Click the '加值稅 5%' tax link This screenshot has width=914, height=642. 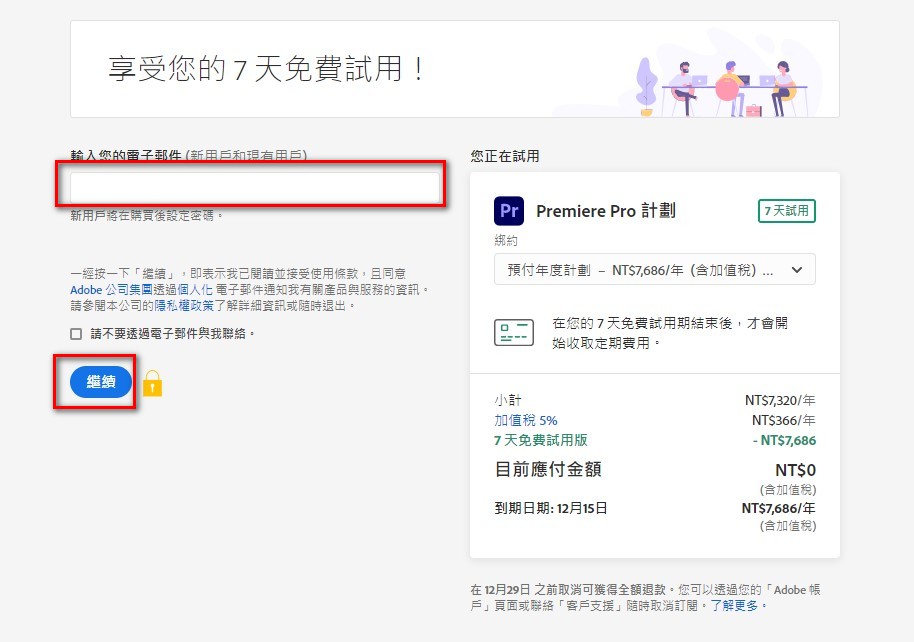tap(525, 421)
